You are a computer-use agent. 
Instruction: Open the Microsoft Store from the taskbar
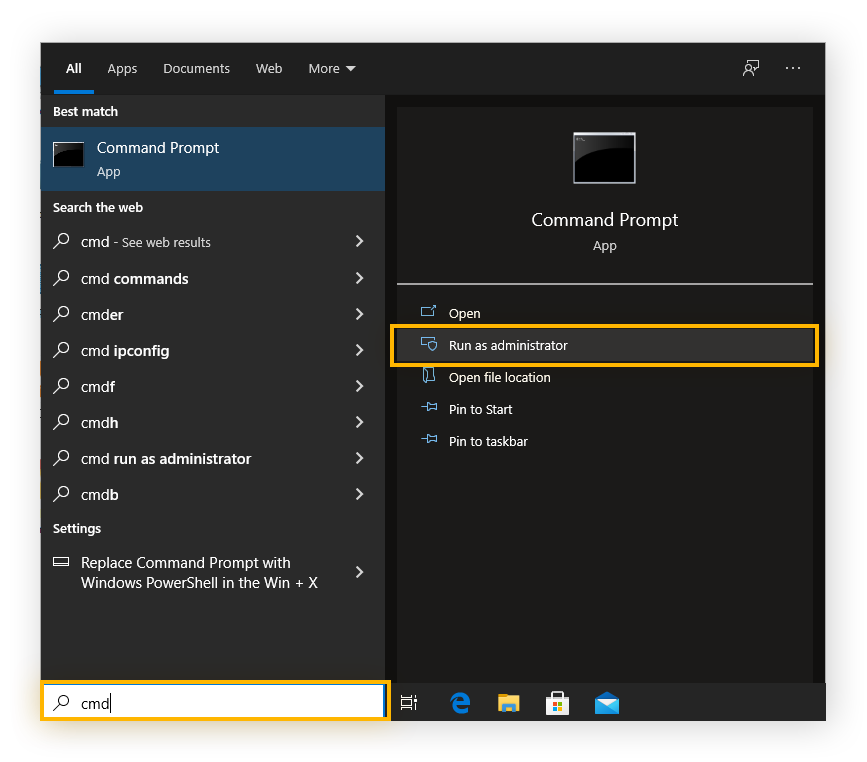(x=557, y=703)
